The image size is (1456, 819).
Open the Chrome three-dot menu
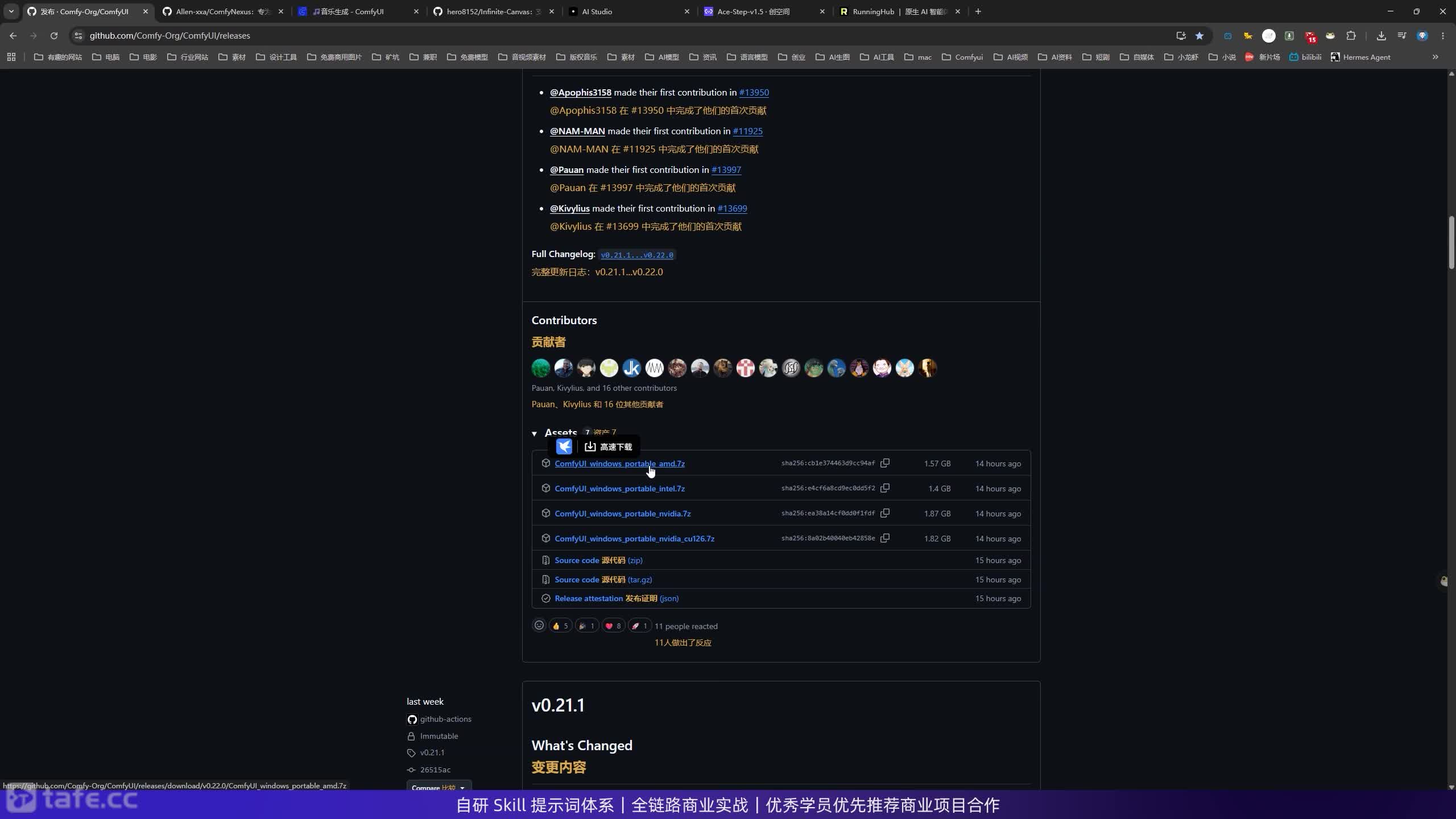tap(1443, 35)
